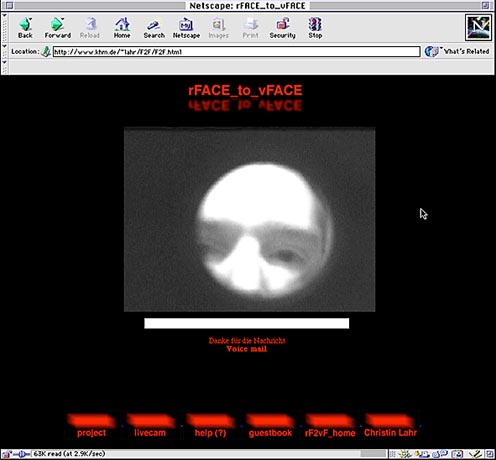Stop loading with the Stop icon
This screenshot has height=460, width=496.
(315, 28)
